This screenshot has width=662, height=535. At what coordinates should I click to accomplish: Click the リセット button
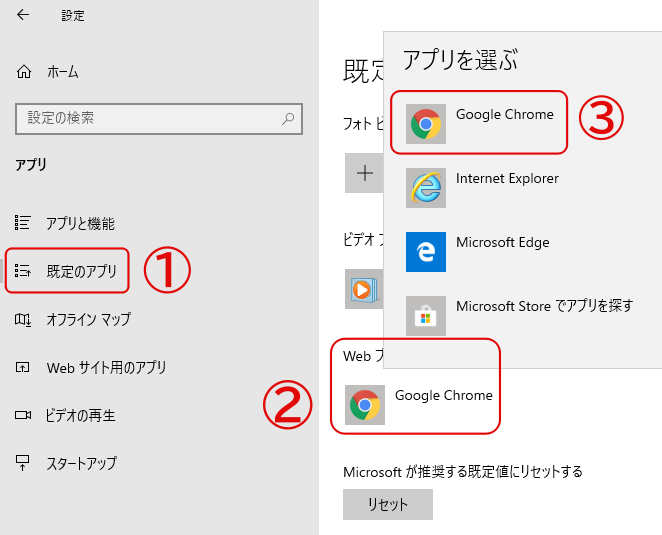pos(388,504)
